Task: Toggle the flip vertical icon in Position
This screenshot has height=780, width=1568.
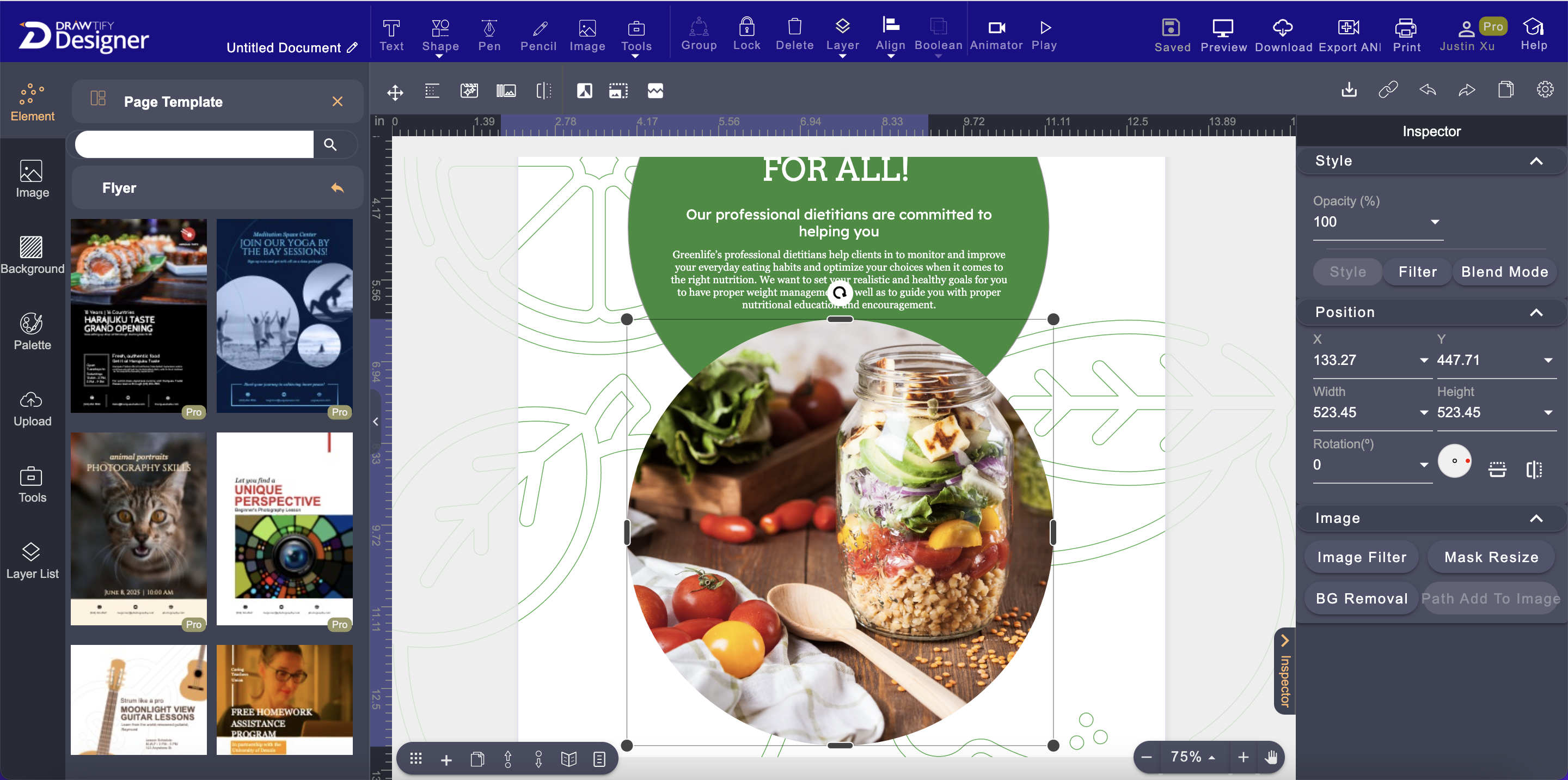Action: [x=1497, y=469]
